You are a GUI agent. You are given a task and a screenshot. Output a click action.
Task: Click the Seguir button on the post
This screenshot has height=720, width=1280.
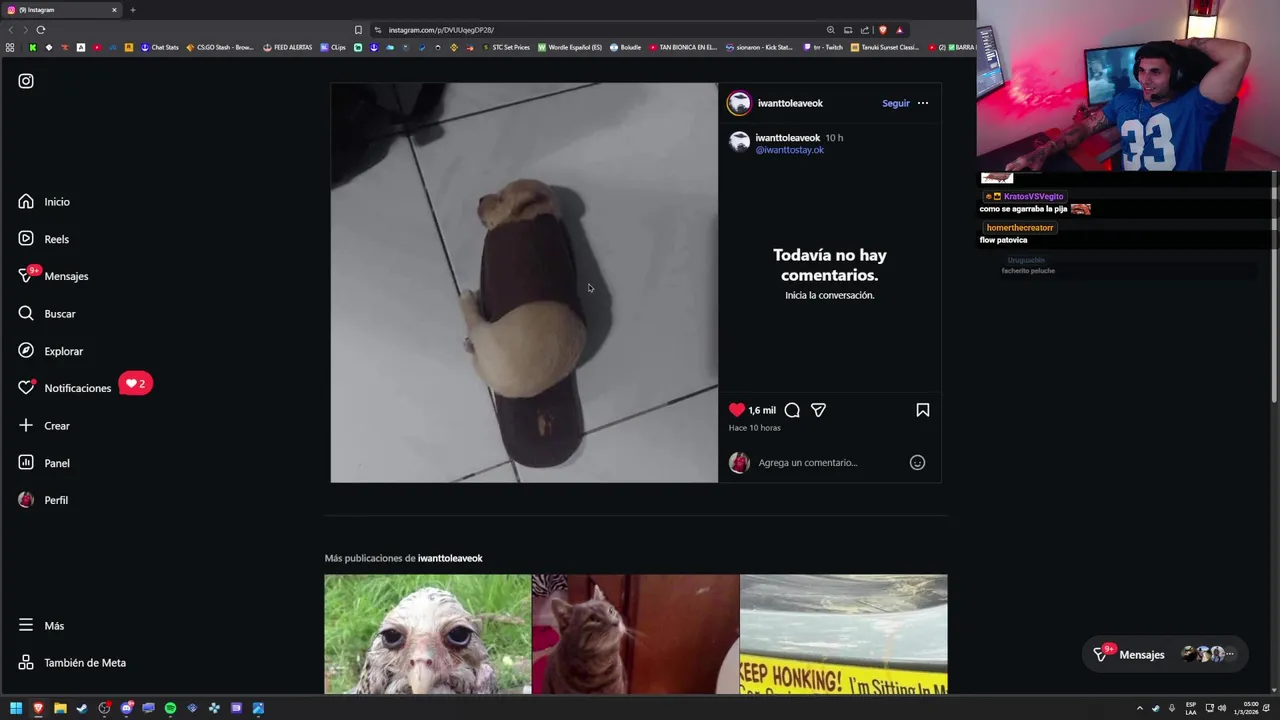point(896,103)
